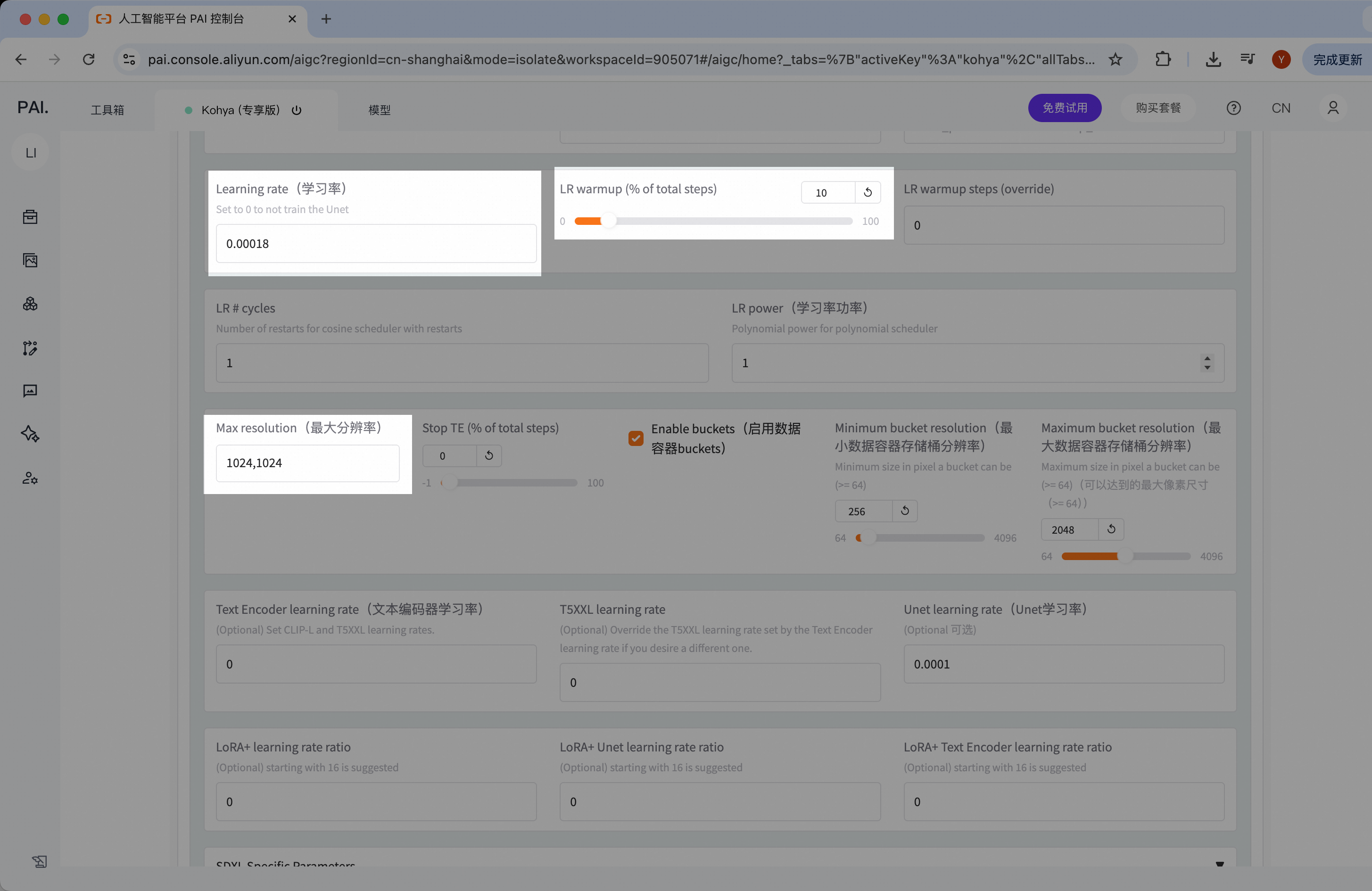Click the 购买套餐 button

[1157, 108]
